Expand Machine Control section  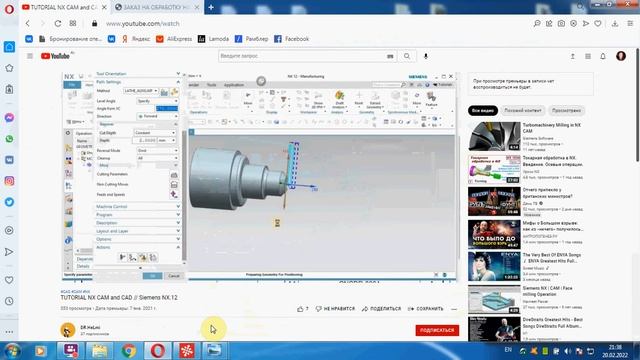click(x=138, y=207)
